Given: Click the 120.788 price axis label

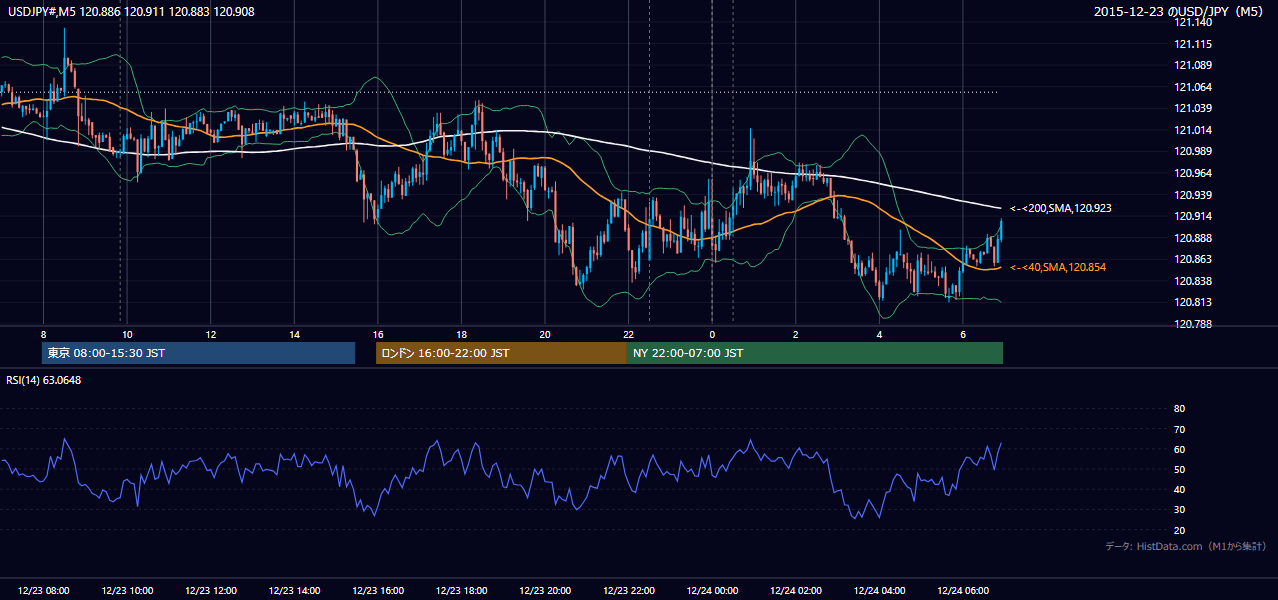Looking at the screenshot, I should [1193, 324].
